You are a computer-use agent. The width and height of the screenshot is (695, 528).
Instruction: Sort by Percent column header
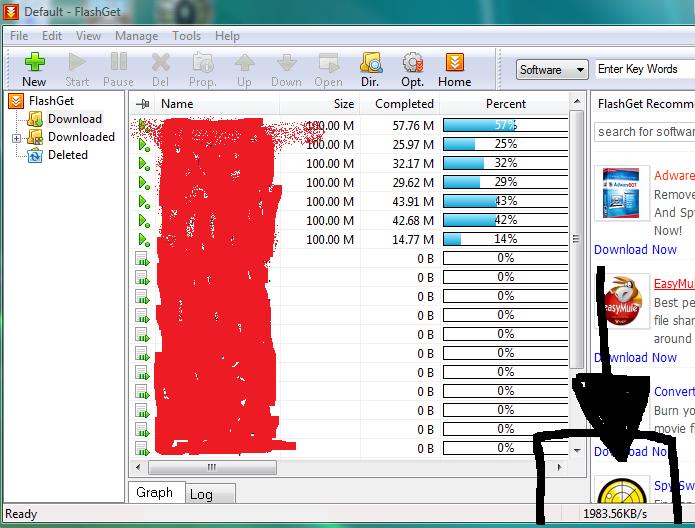point(506,104)
